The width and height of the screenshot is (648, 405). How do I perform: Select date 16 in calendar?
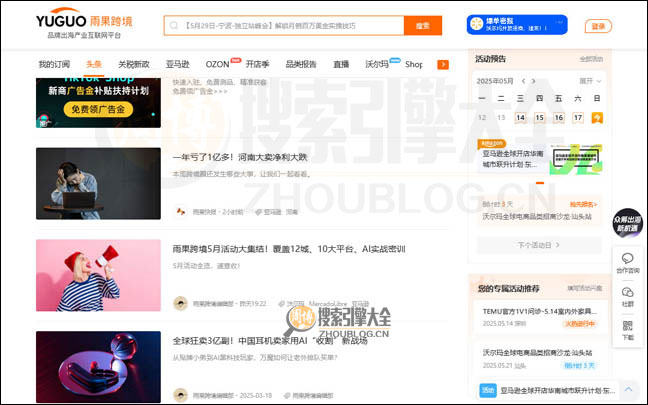pos(559,118)
